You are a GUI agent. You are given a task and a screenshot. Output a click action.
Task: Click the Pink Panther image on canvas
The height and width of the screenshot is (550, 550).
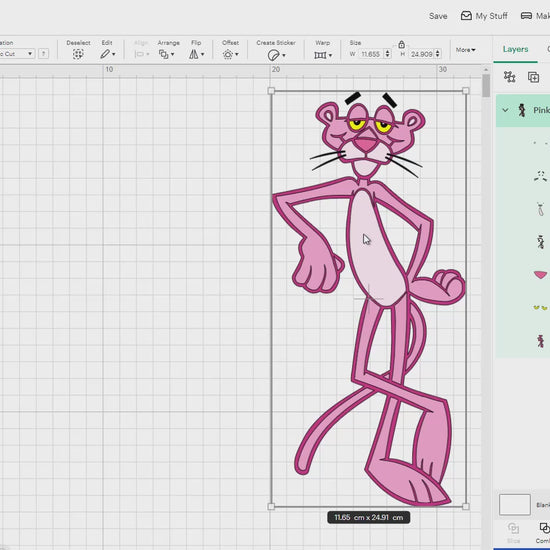[x=368, y=298]
